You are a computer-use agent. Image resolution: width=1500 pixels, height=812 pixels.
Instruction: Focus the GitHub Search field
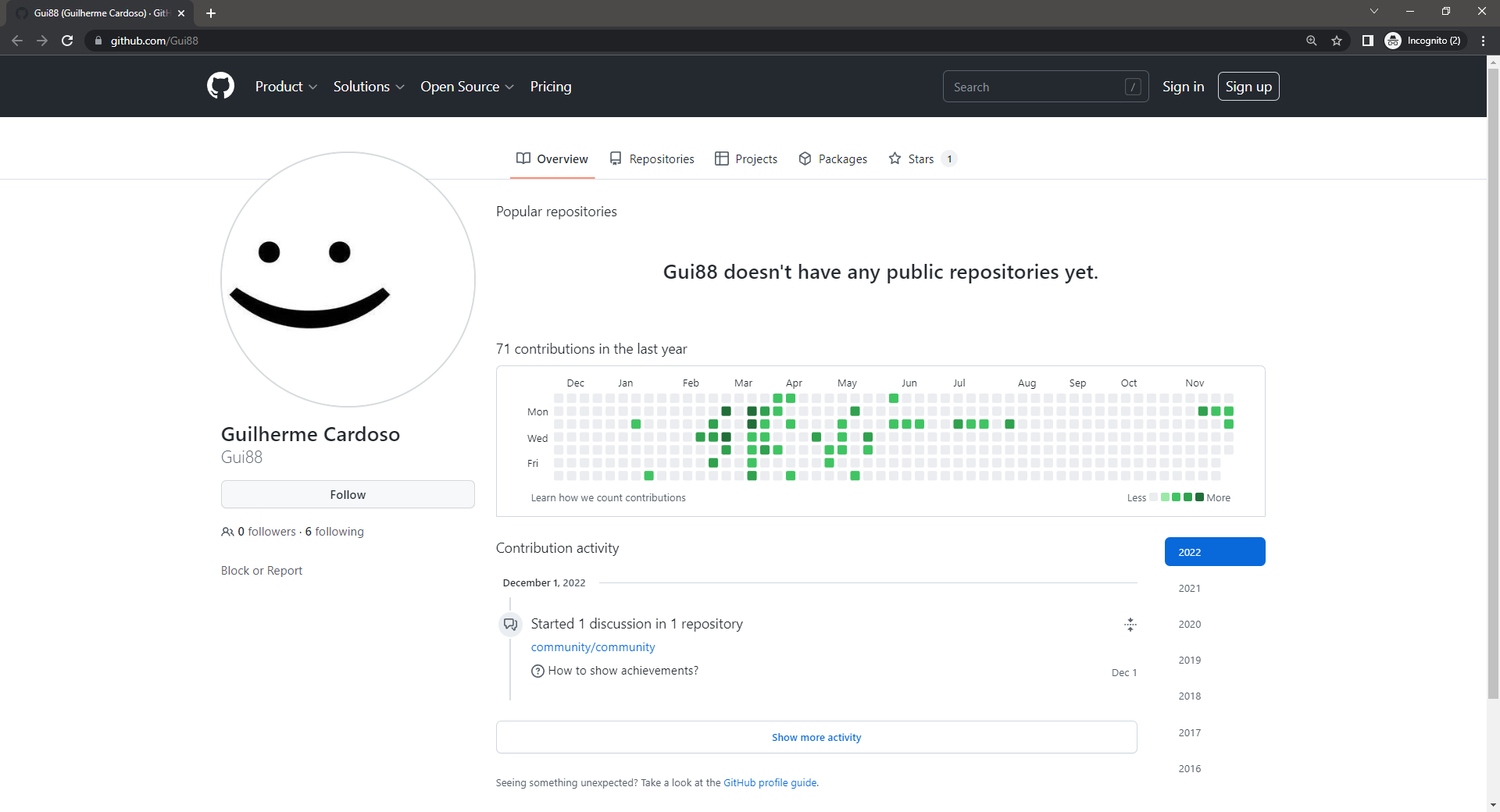(1045, 87)
